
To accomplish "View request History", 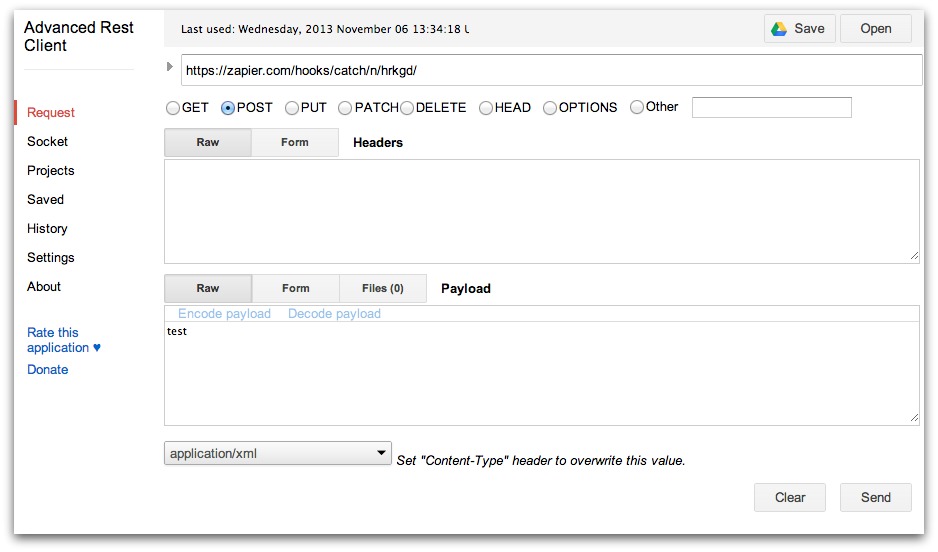I will coord(47,229).
